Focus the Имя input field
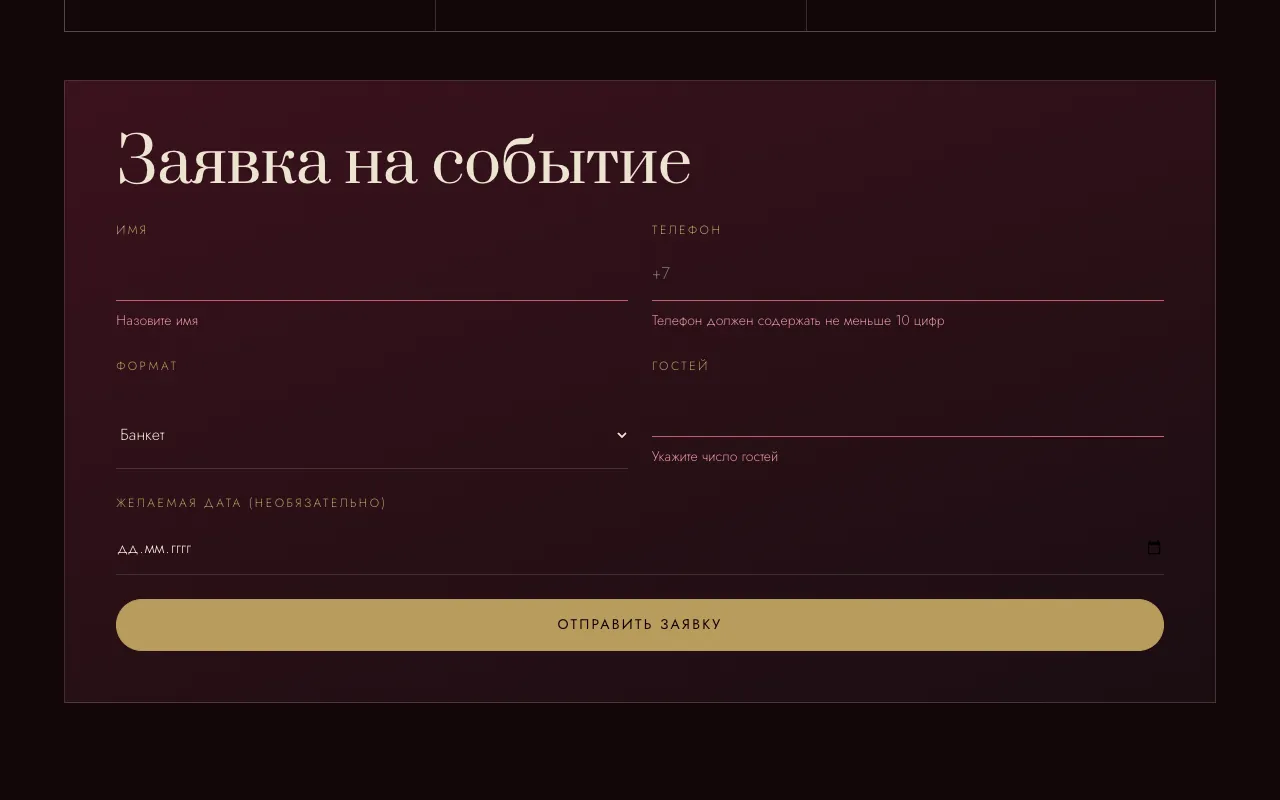1280x800 pixels. [x=372, y=274]
